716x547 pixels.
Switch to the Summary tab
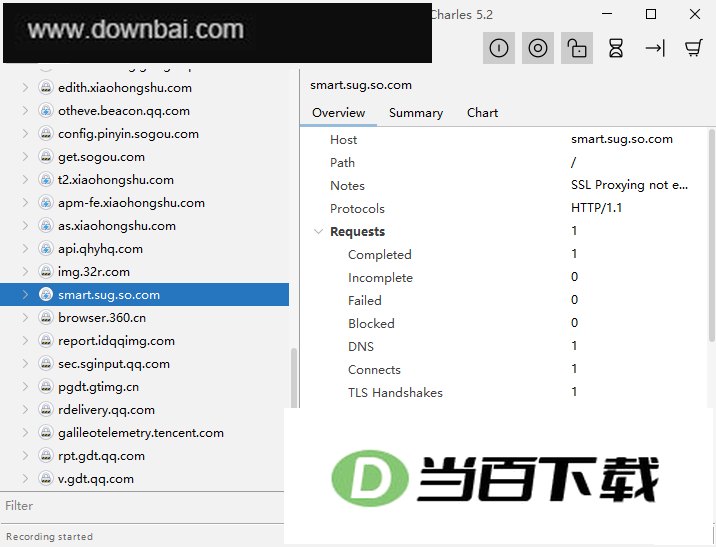(x=416, y=113)
